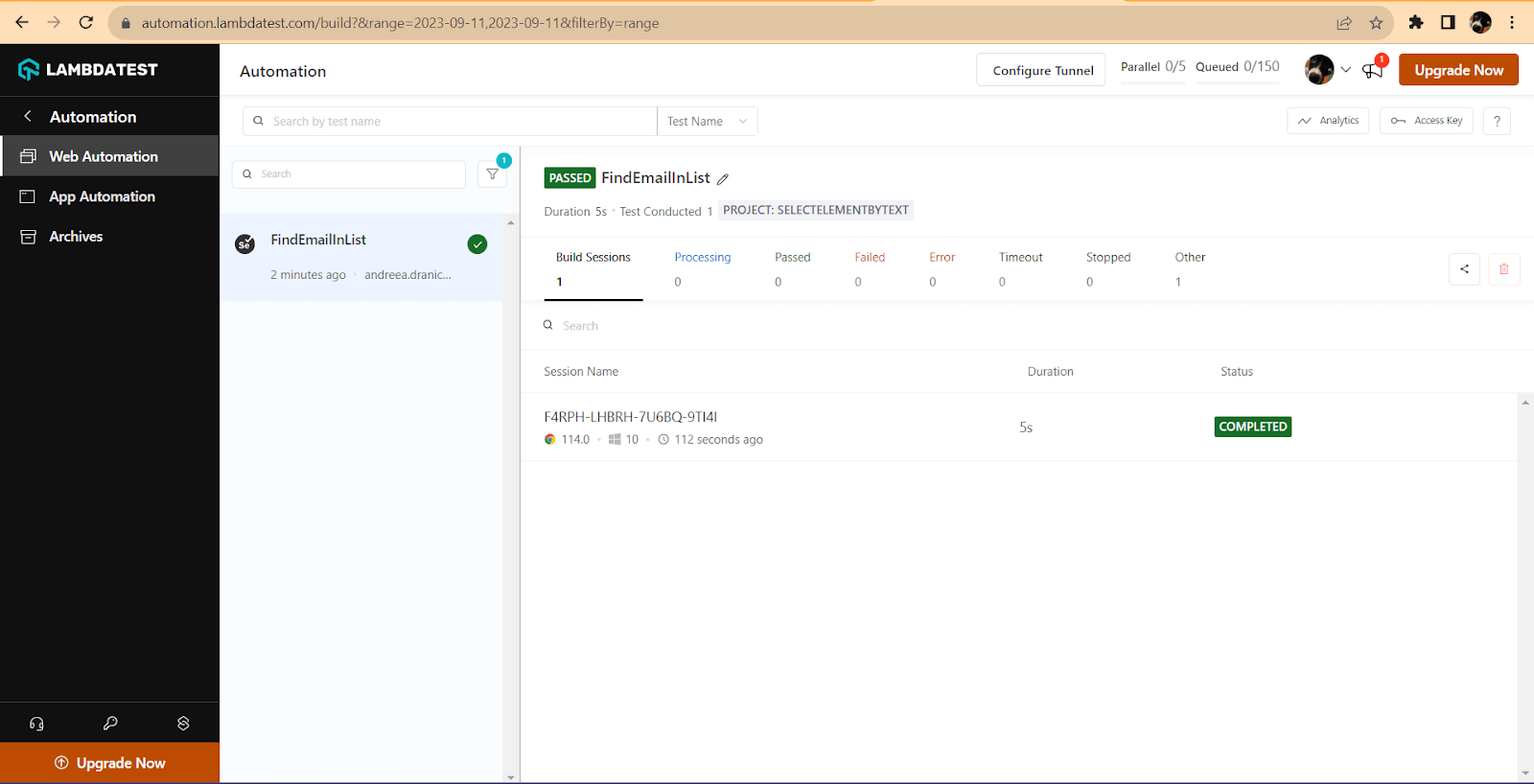The image size is (1534, 784).
Task: Open the Chrome three-dot menu
Action: [1512, 22]
